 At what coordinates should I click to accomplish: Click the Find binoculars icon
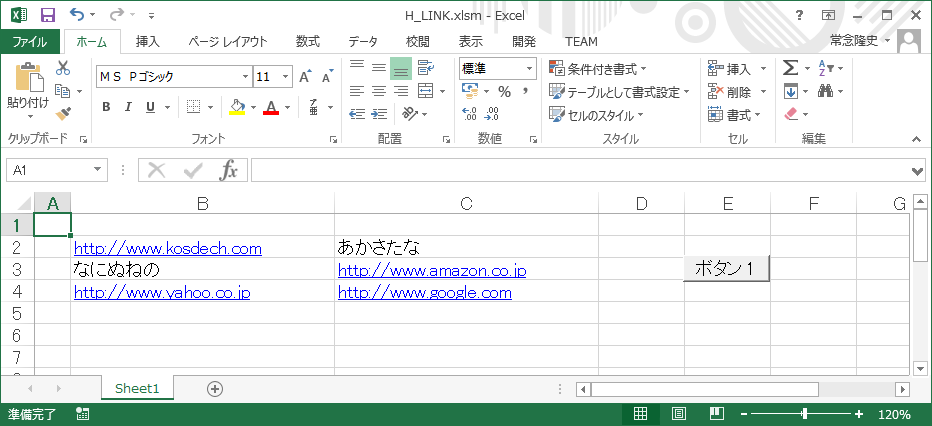click(x=826, y=91)
